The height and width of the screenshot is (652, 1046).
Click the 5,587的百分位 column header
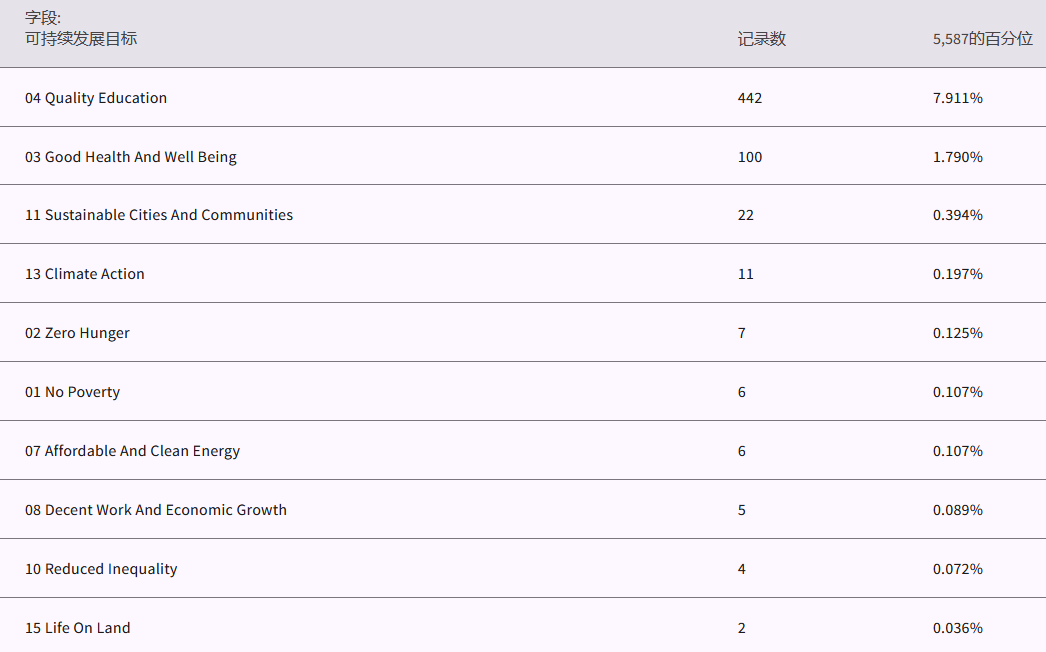pos(982,39)
